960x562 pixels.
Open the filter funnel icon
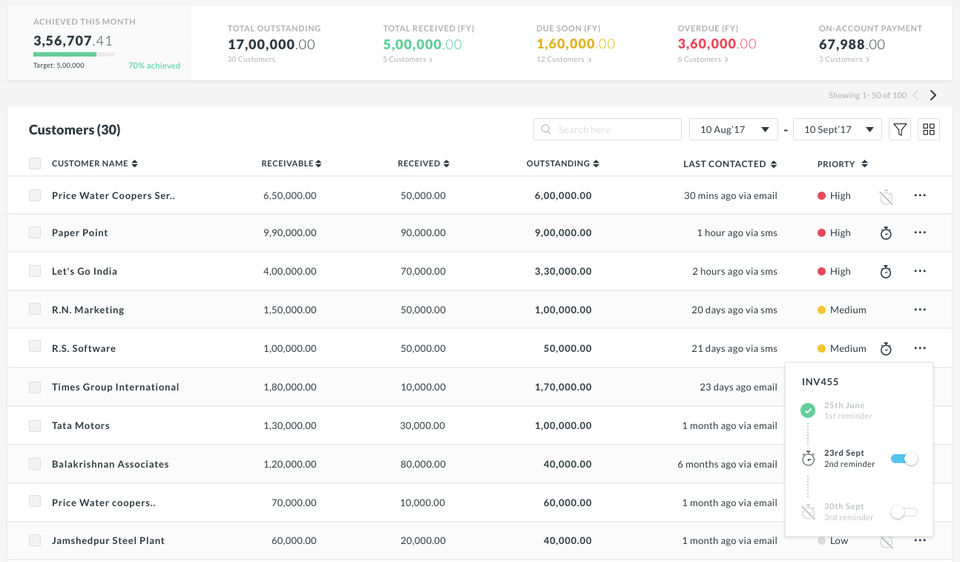tap(899, 129)
